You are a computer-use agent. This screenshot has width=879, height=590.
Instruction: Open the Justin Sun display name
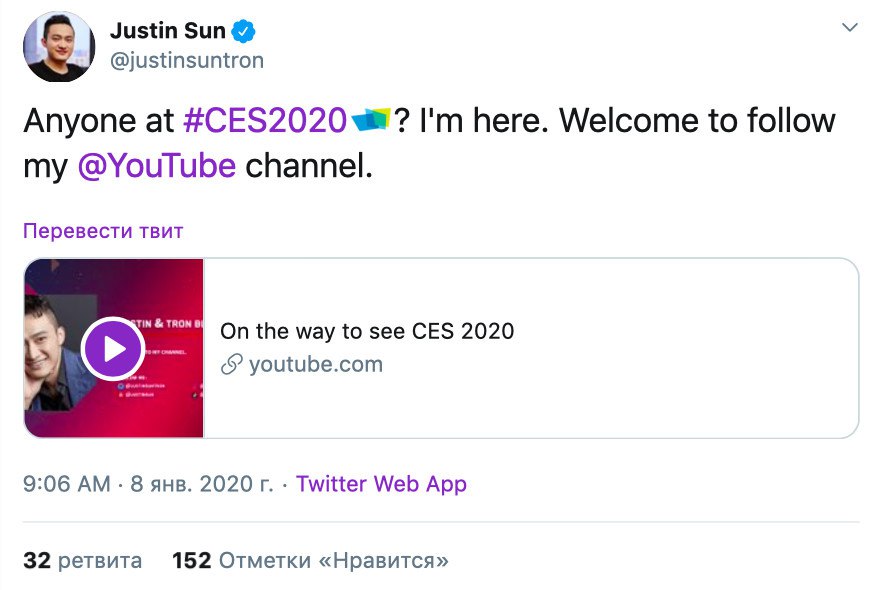(x=167, y=30)
